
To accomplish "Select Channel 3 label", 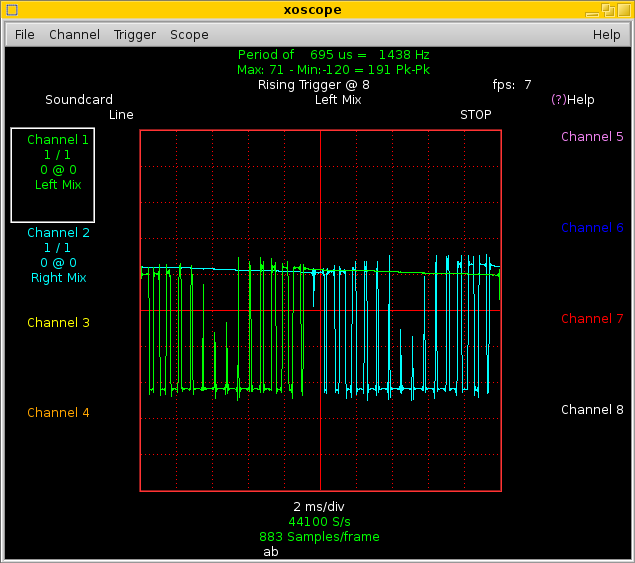I will 58,322.
